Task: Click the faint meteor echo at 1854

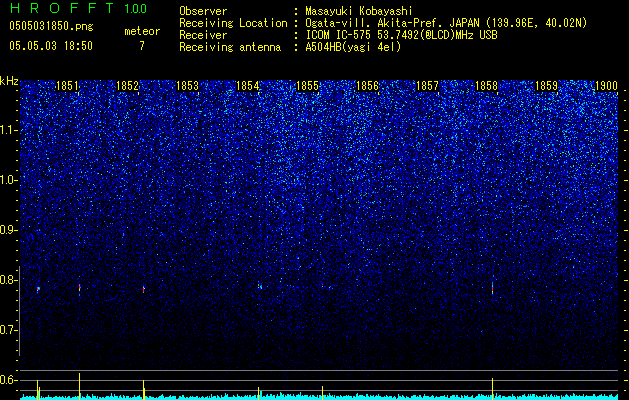Action: pos(260,286)
